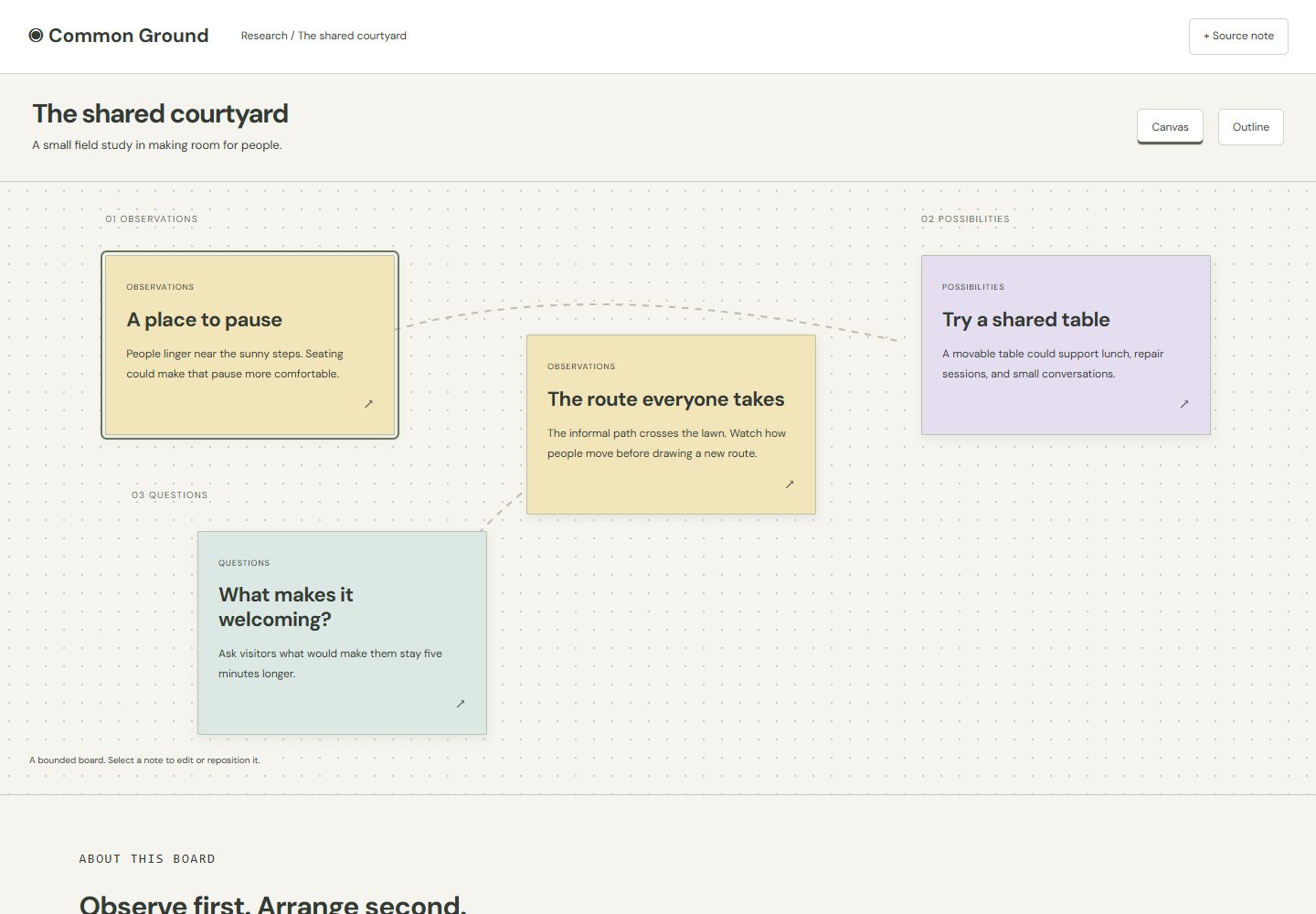Click the "02 POSSIBILITIES" group label

coord(966,219)
